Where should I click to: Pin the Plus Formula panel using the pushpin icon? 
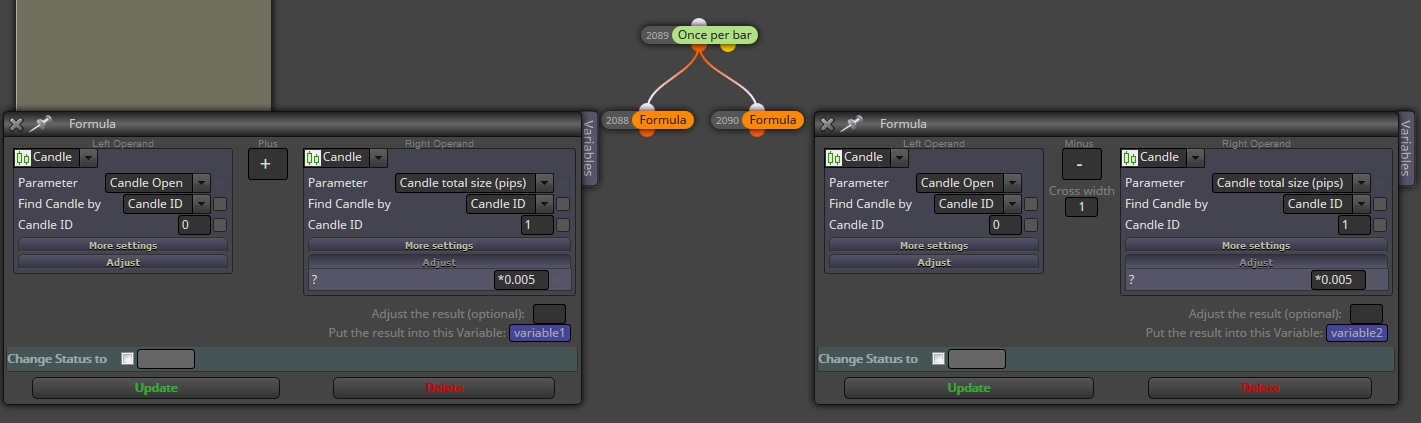tap(41, 124)
